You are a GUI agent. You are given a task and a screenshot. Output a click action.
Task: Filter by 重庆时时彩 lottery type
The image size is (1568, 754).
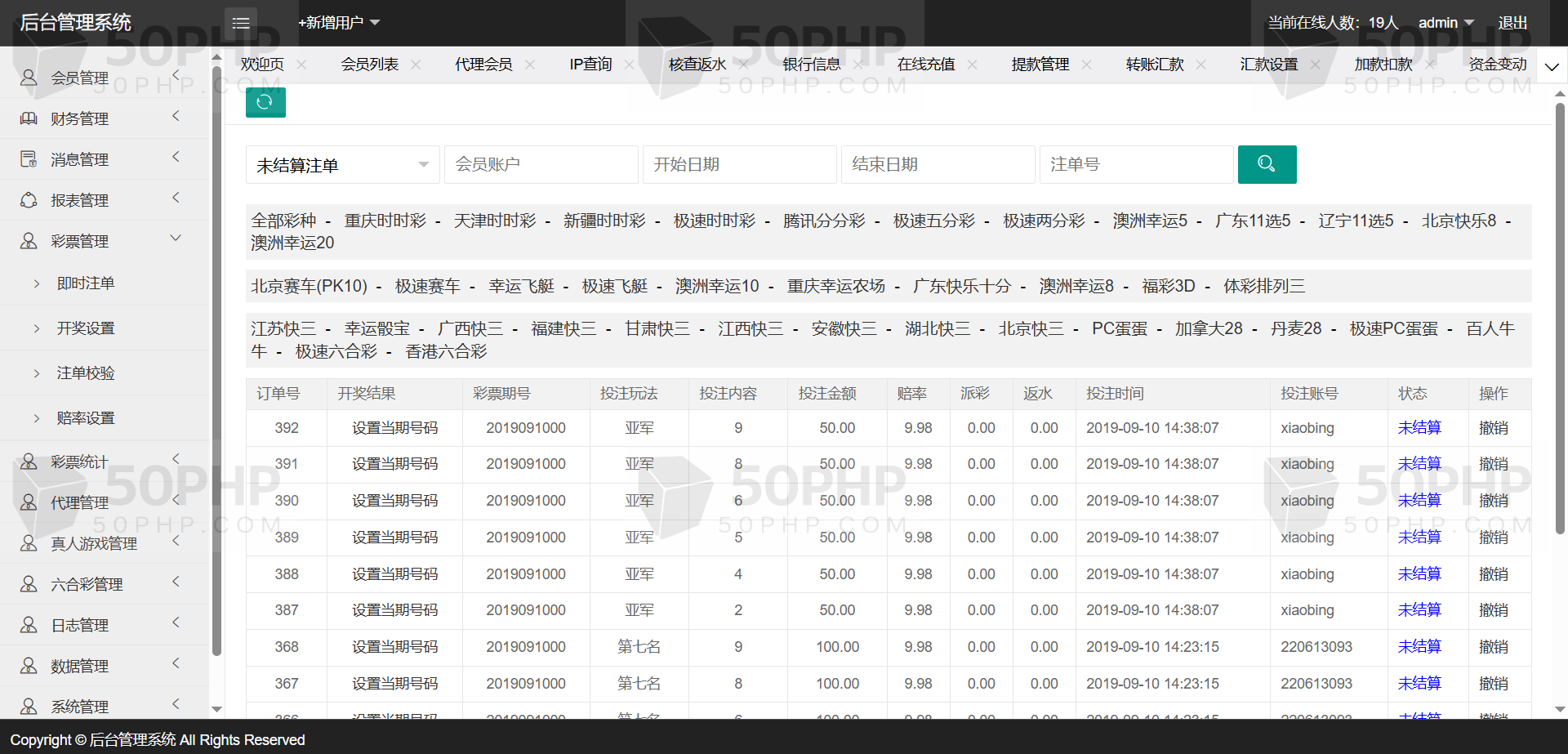[385, 221]
